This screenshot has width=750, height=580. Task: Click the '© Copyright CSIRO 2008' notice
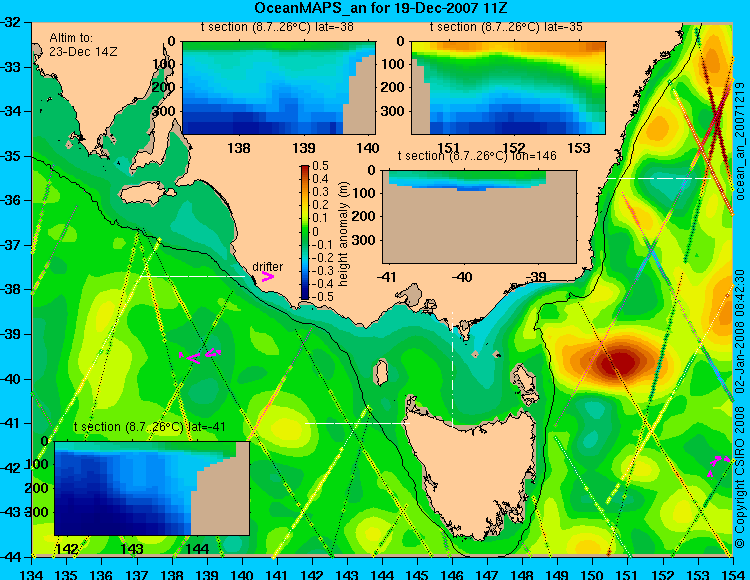point(740,476)
